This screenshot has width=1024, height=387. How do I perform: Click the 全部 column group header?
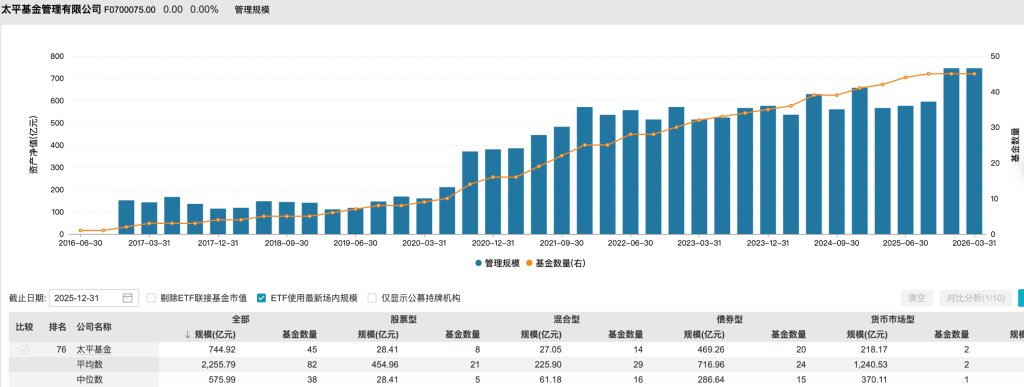click(241, 320)
